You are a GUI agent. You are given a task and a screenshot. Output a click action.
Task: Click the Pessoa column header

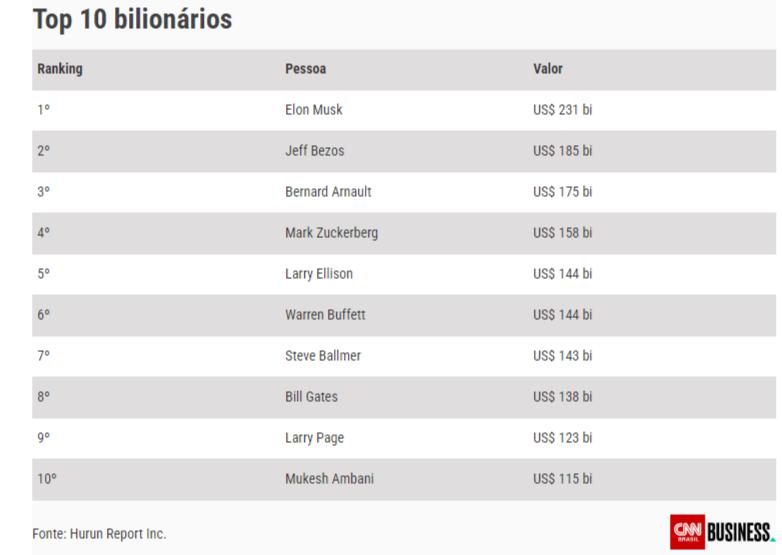click(x=306, y=69)
